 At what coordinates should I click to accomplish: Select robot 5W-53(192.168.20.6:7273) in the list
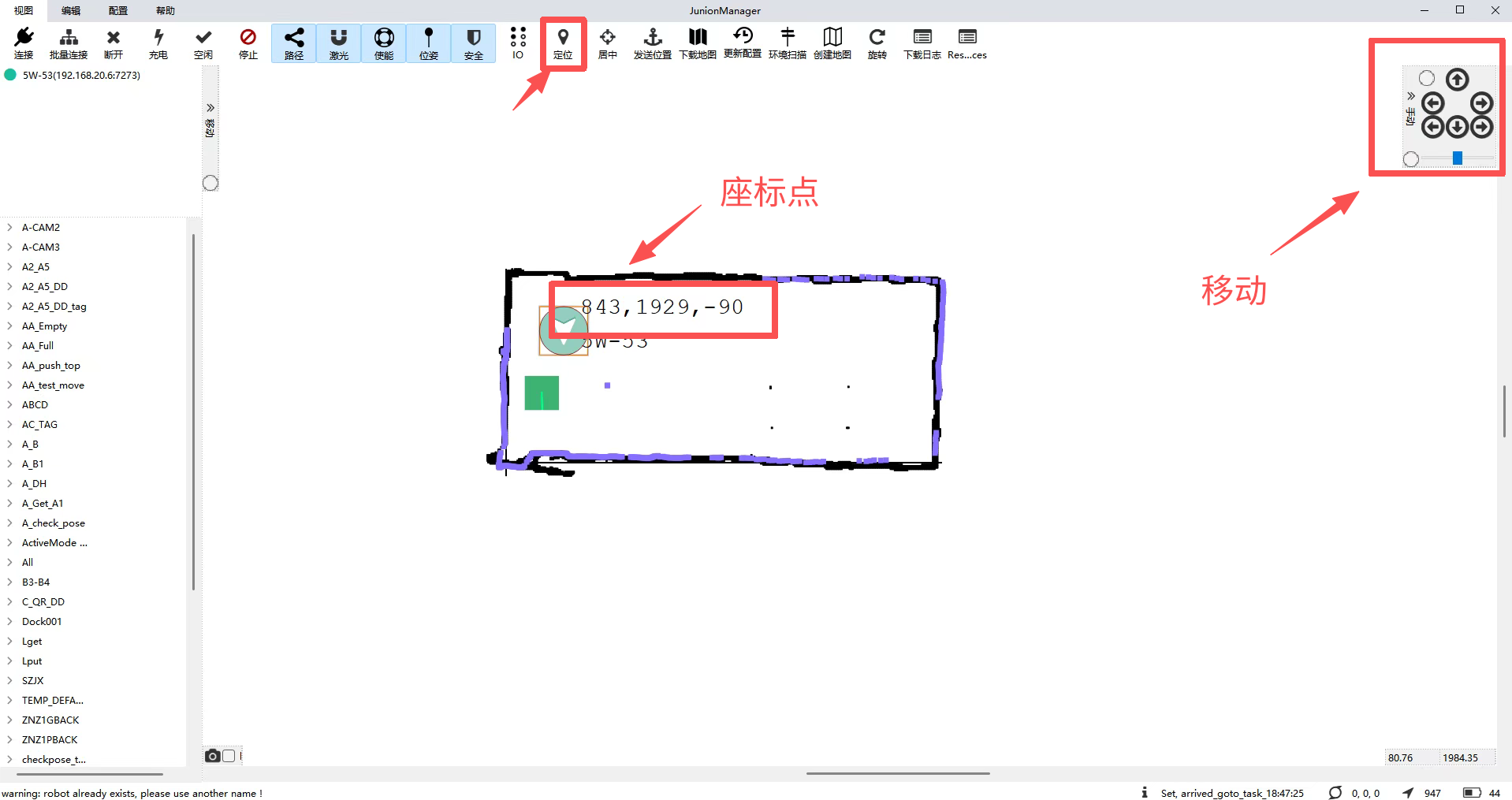[80, 76]
